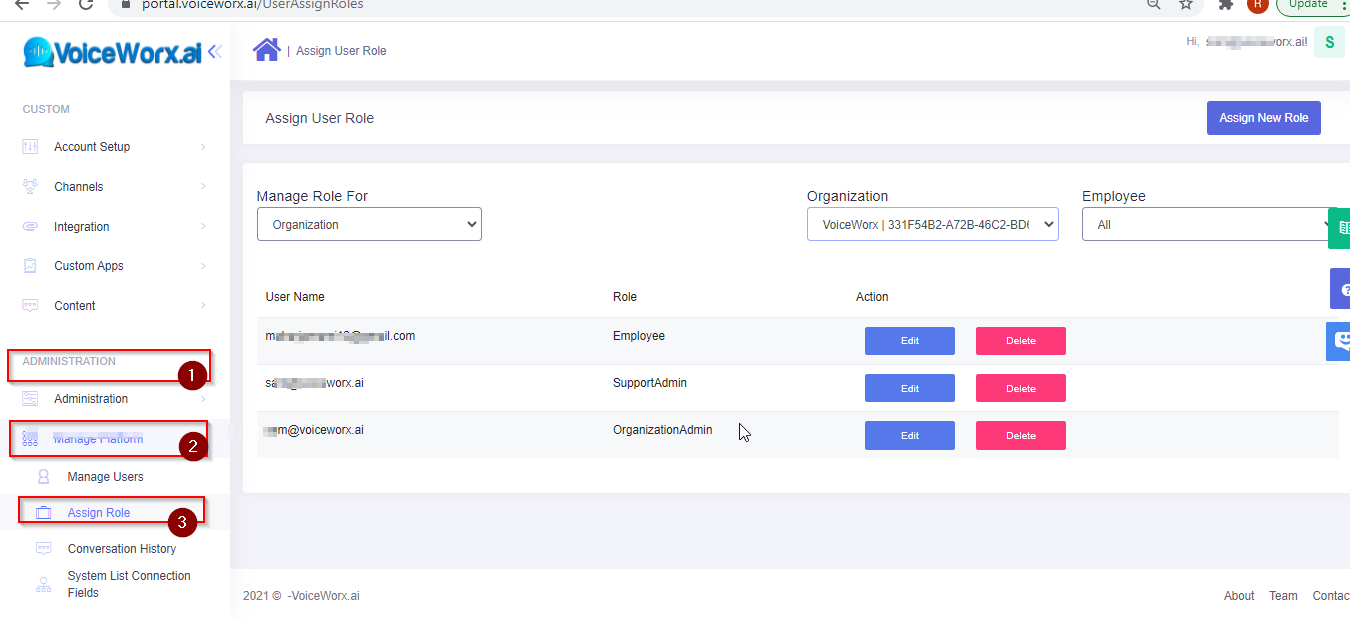Open the Organization dropdown
Viewport: 1350px width, 618px height.
[x=932, y=225]
